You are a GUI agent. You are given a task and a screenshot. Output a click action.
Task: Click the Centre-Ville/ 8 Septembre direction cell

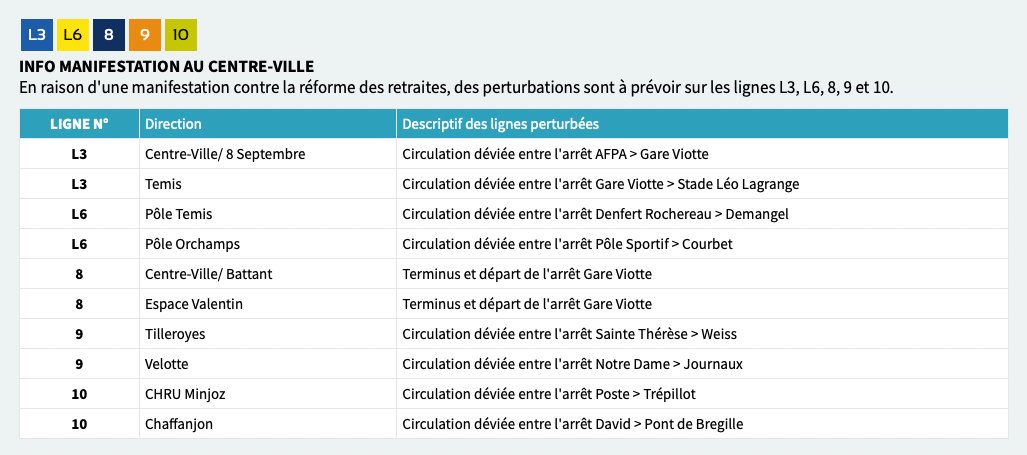point(268,154)
